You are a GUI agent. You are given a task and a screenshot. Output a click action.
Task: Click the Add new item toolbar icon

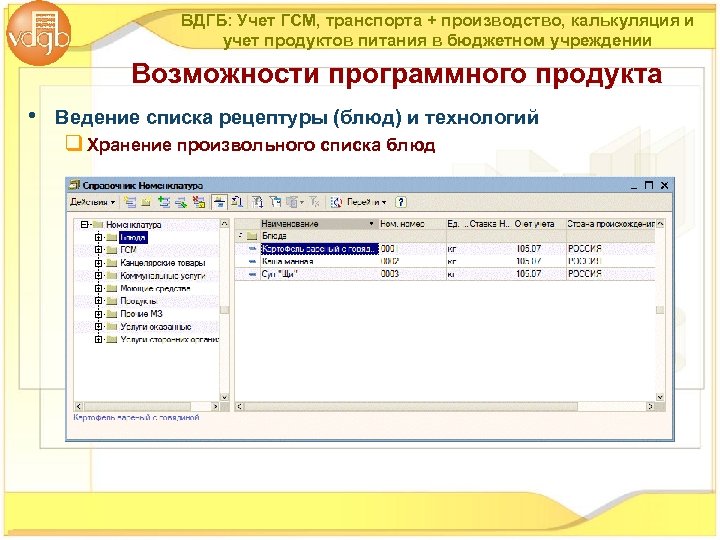[130, 202]
